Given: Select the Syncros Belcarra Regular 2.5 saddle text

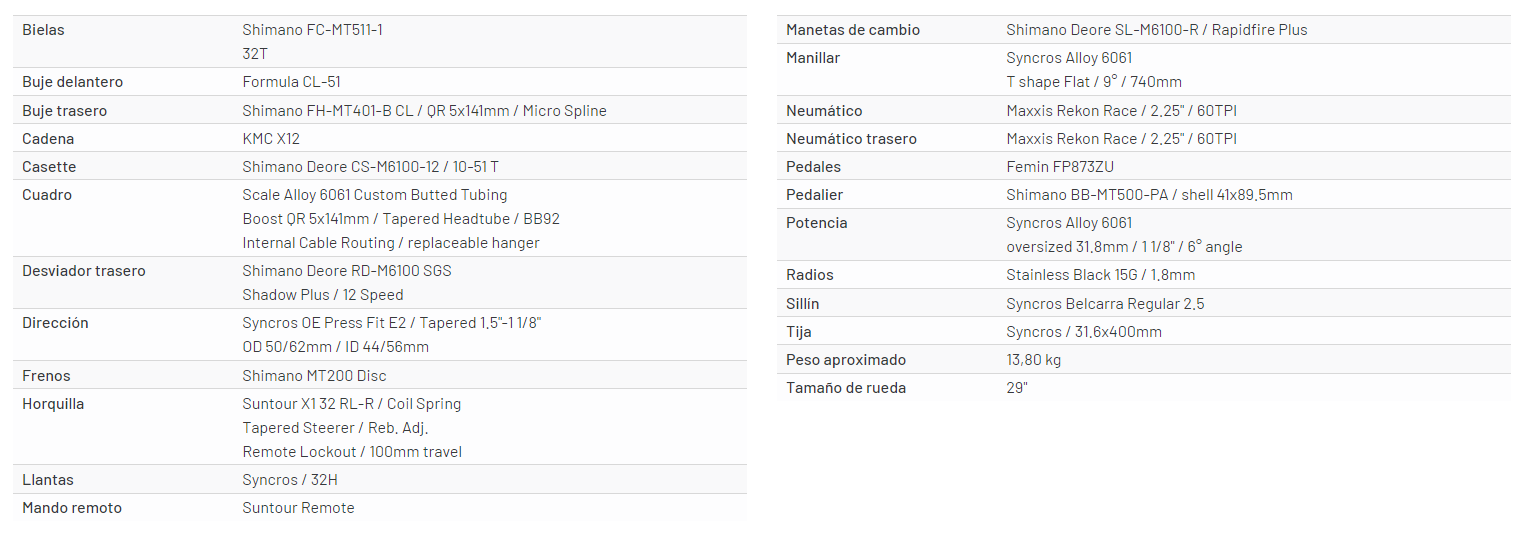Looking at the screenshot, I should 1105,304.
